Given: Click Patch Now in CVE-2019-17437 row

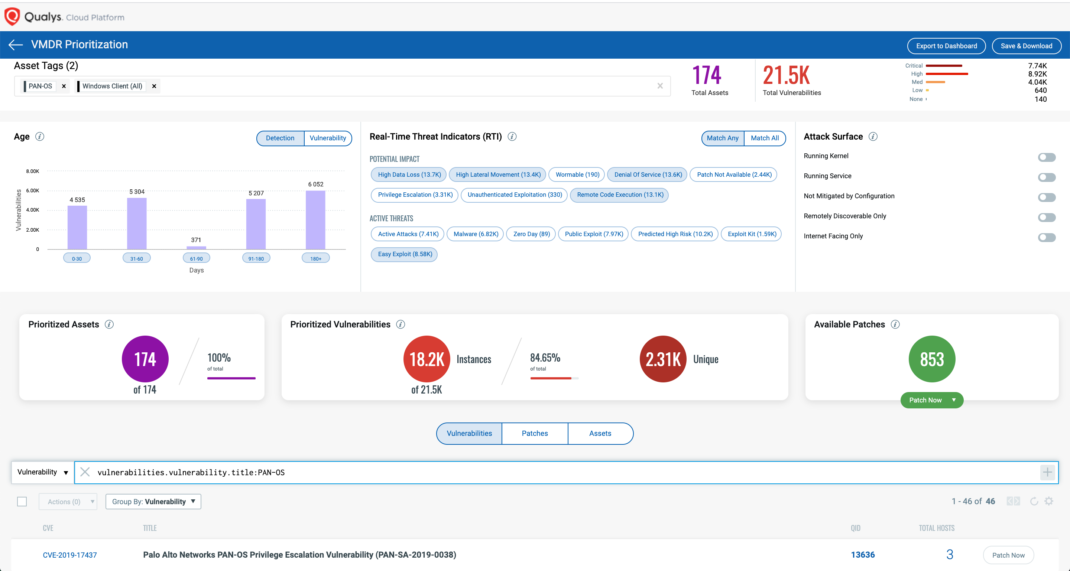Looking at the screenshot, I should point(1008,555).
